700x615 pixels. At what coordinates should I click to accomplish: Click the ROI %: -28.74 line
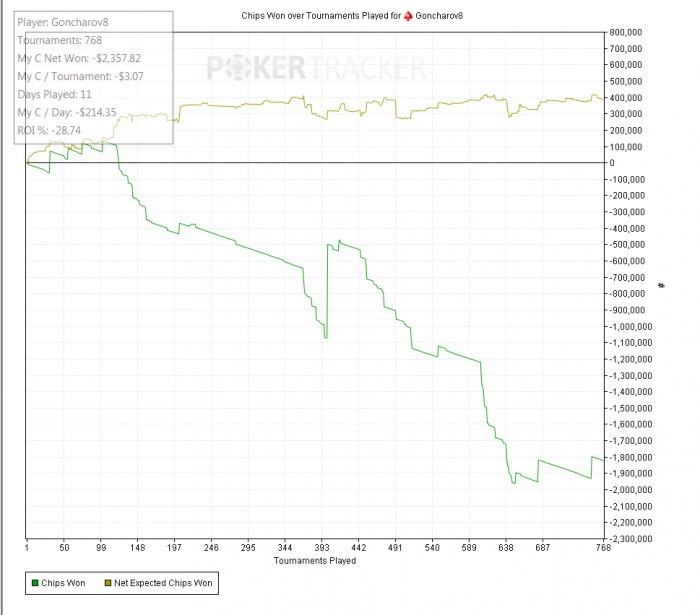(49, 131)
